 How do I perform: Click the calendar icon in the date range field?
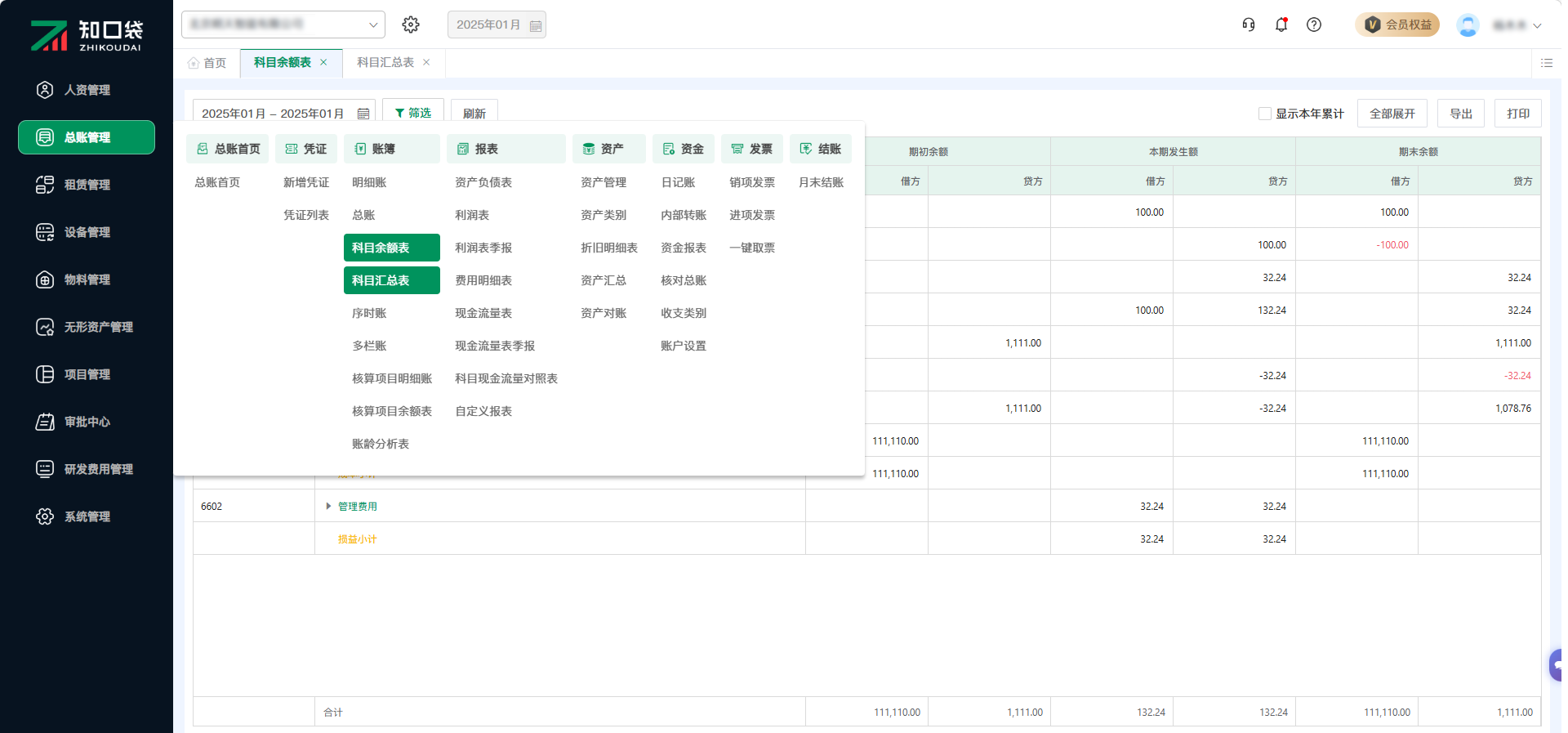point(363,114)
